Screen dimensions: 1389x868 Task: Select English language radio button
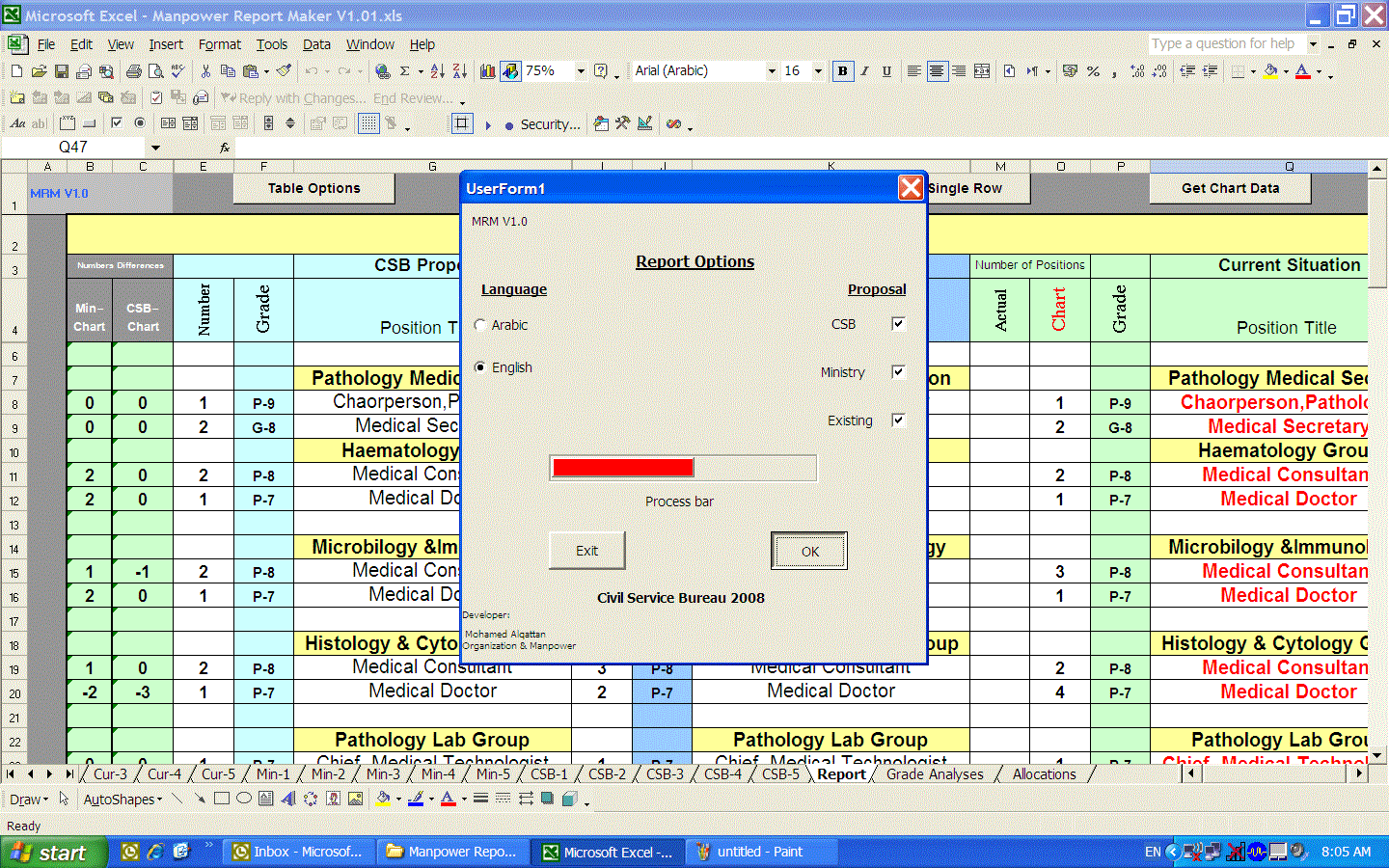tap(479, 368)
